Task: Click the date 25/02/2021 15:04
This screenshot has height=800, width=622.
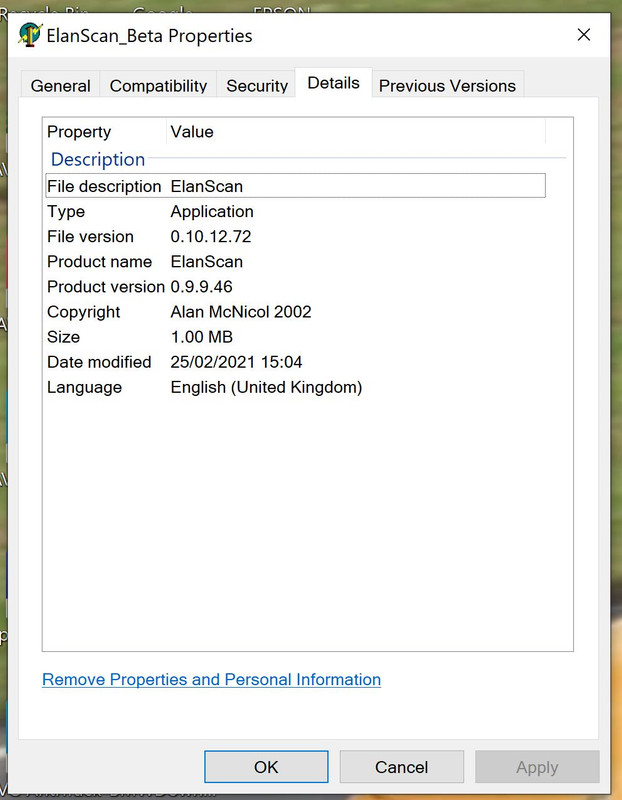Action: click(x=236, y=362)
